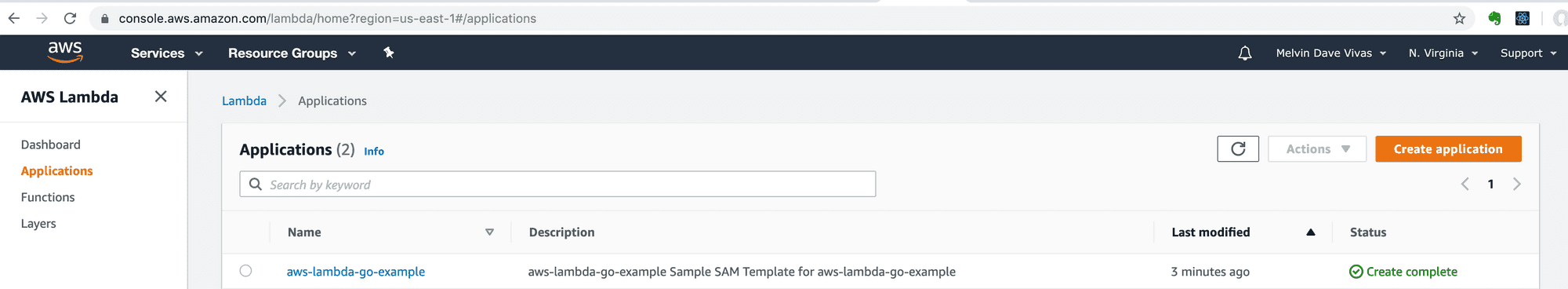Go back in browser history
The width and height of the screenshot is (1568, 289).
pos(14,18)
